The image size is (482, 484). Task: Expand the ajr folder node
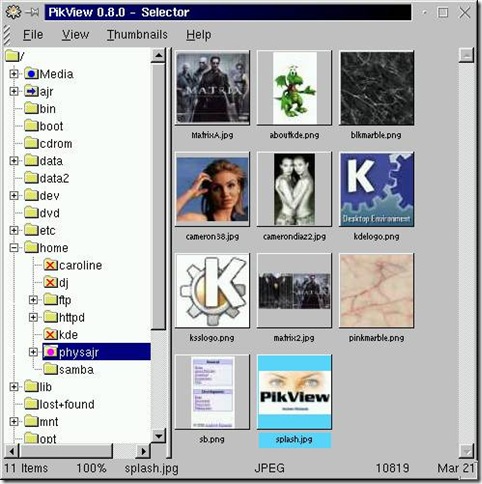click(14, 91)
